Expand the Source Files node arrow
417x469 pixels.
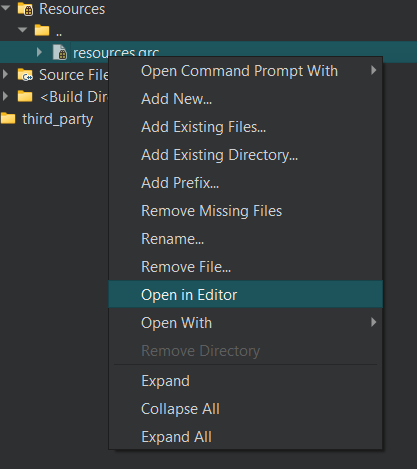[x=5, y=74]
